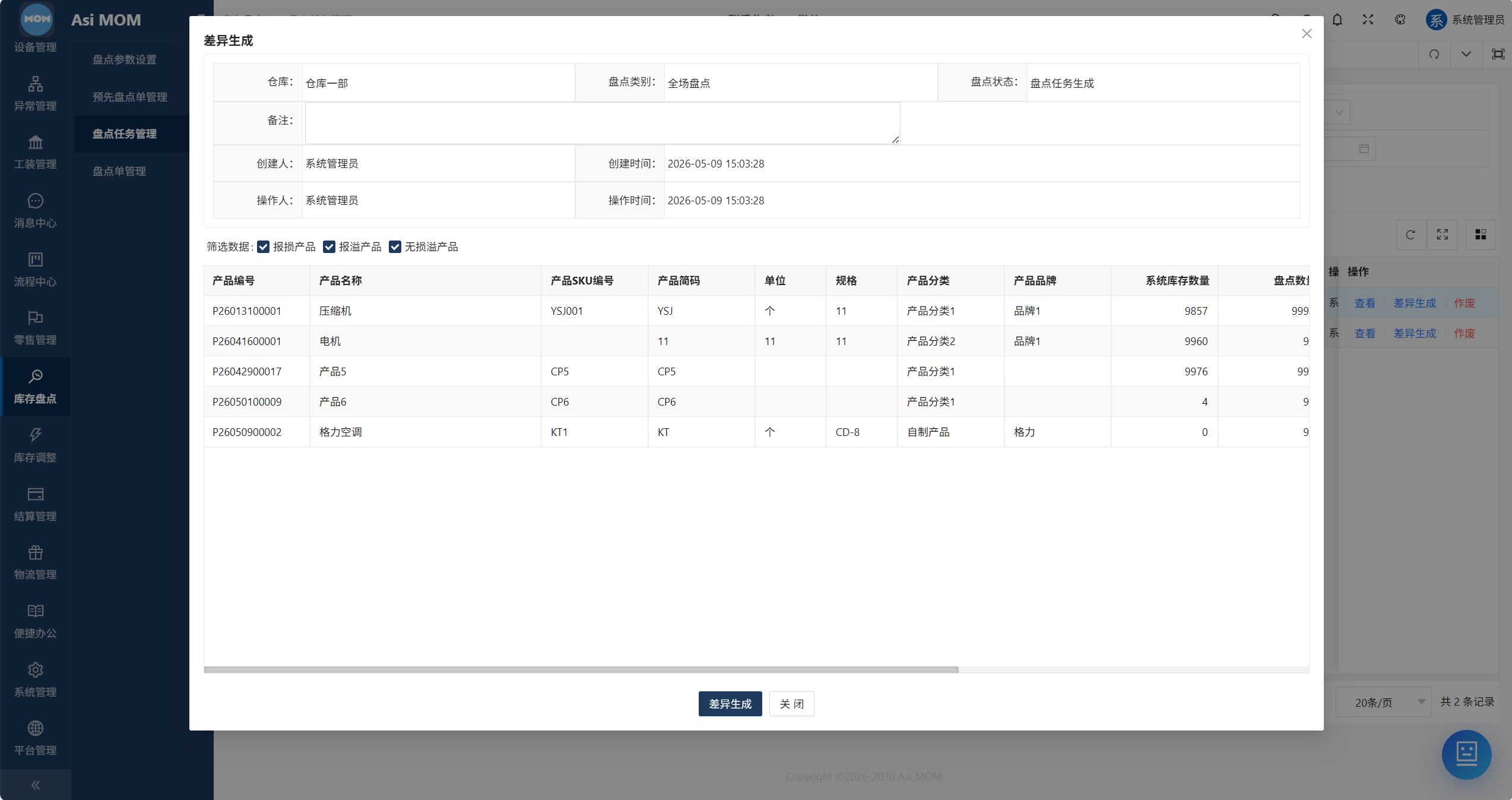1512x800 pixels.
Task: Uncheck the 无损溢产品 filter checkbox
Action: 395,247
